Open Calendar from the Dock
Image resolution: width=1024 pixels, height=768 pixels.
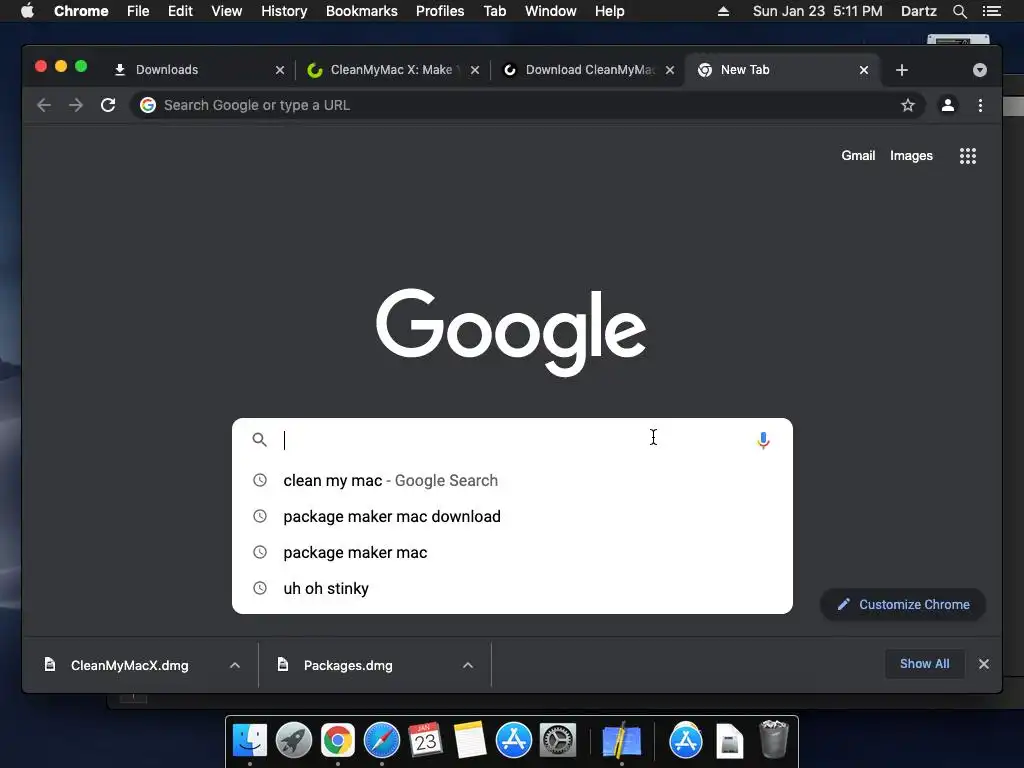tap(426, 741)
